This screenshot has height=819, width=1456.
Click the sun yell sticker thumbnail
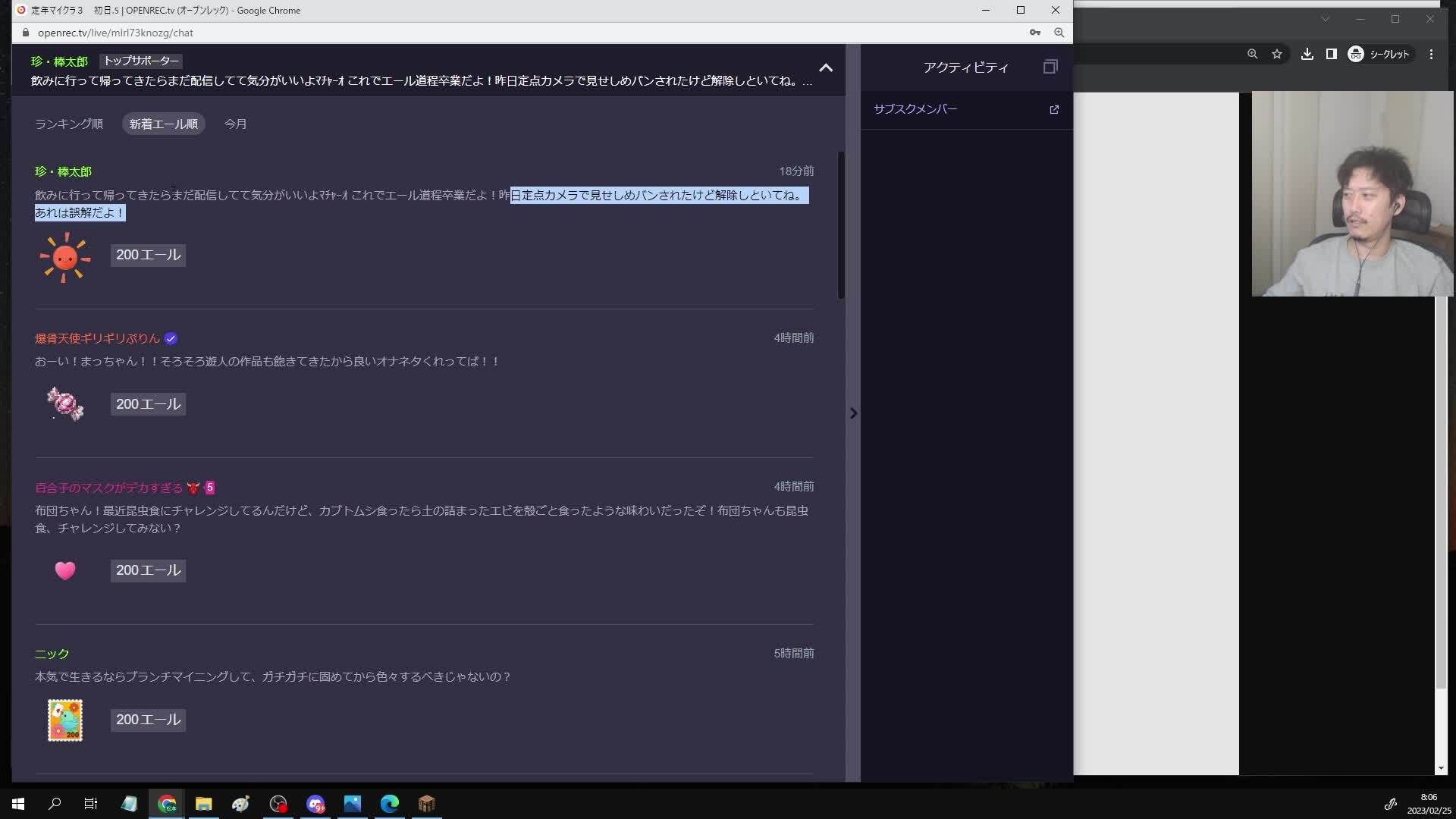point(65,257)
